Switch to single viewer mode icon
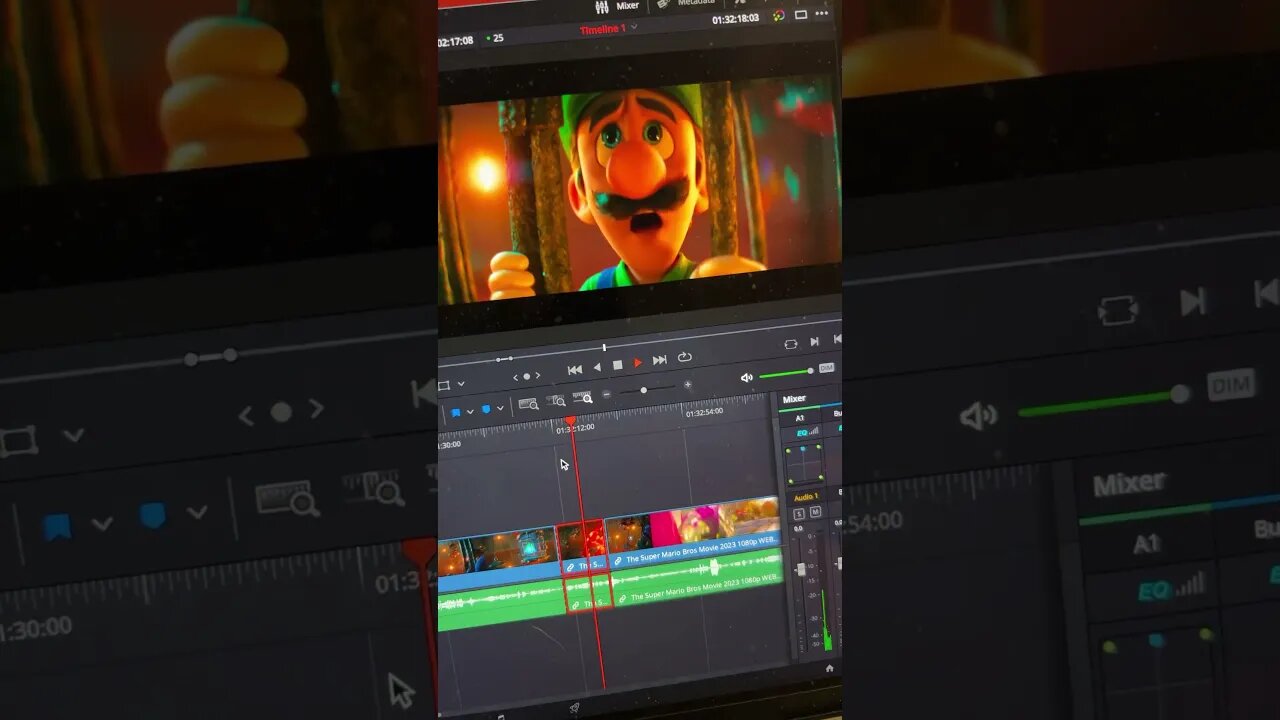This screenshot has height=720, width=1280. [x=801, y=15]
